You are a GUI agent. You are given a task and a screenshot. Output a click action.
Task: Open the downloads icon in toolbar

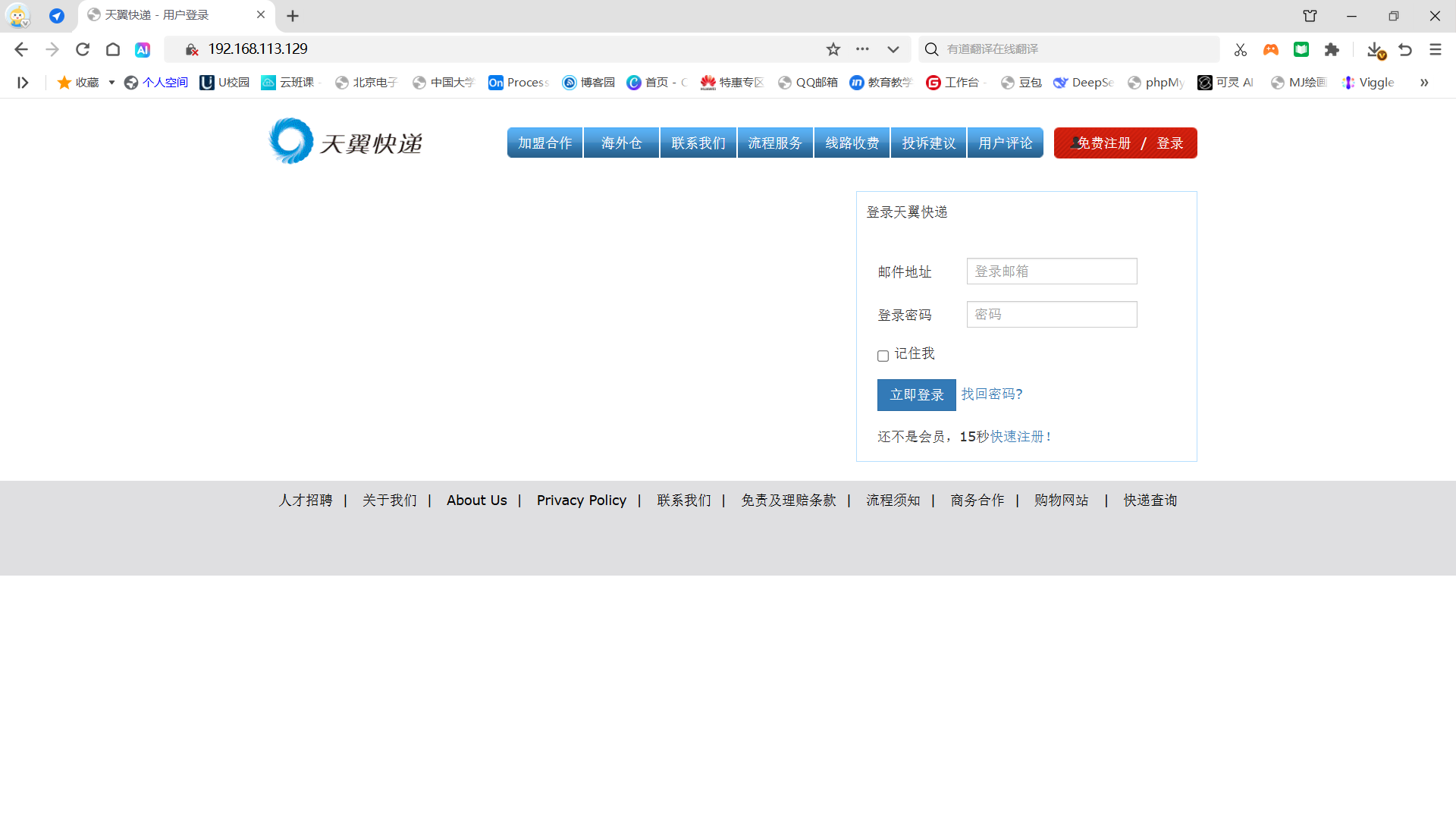(1374, 49)
